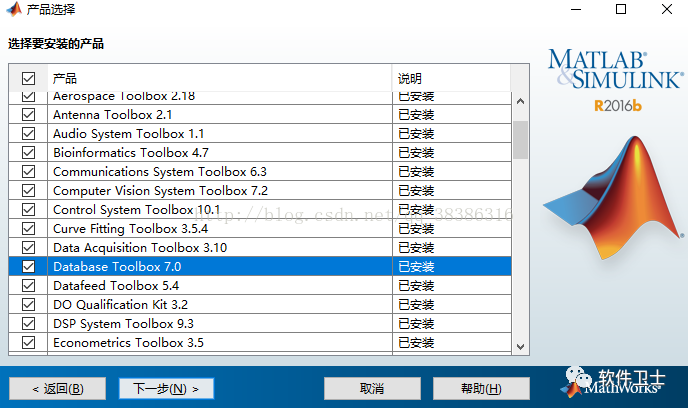This screenshot has width=688, height=408.
Task: Click the product list scrollbar thumb
Action: [x=520, y=140]
